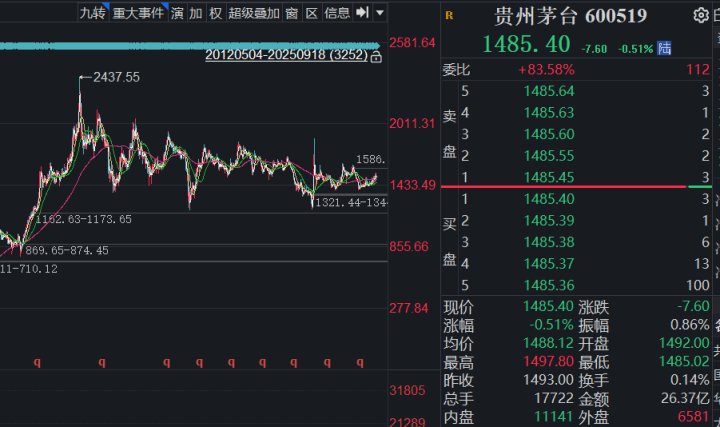Select the buy 1 price 1485.40
This screenshot has width=720, height=427.
[x=549, y=199]
